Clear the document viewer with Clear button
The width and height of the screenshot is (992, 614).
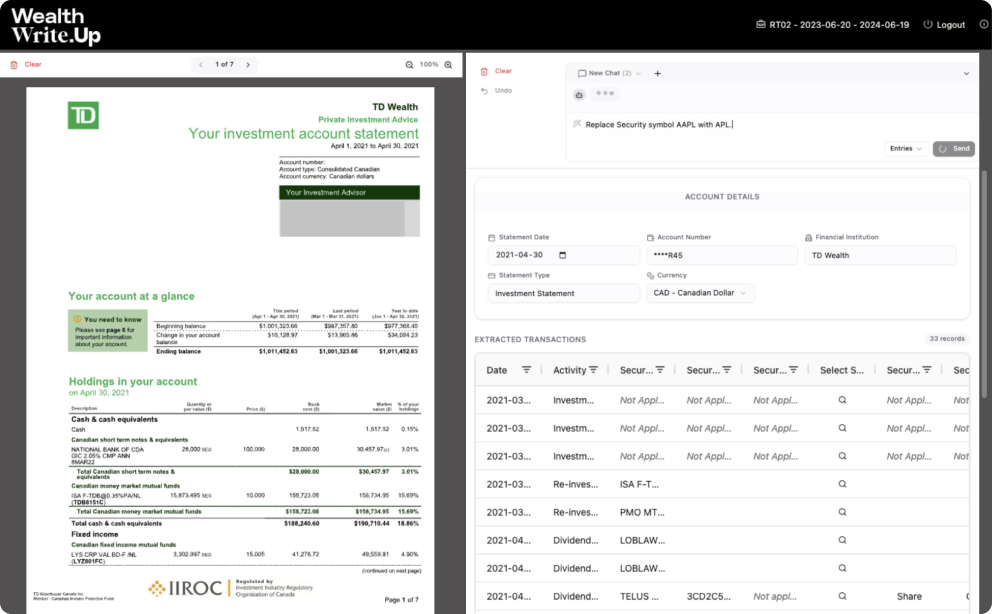pos(26,64)
